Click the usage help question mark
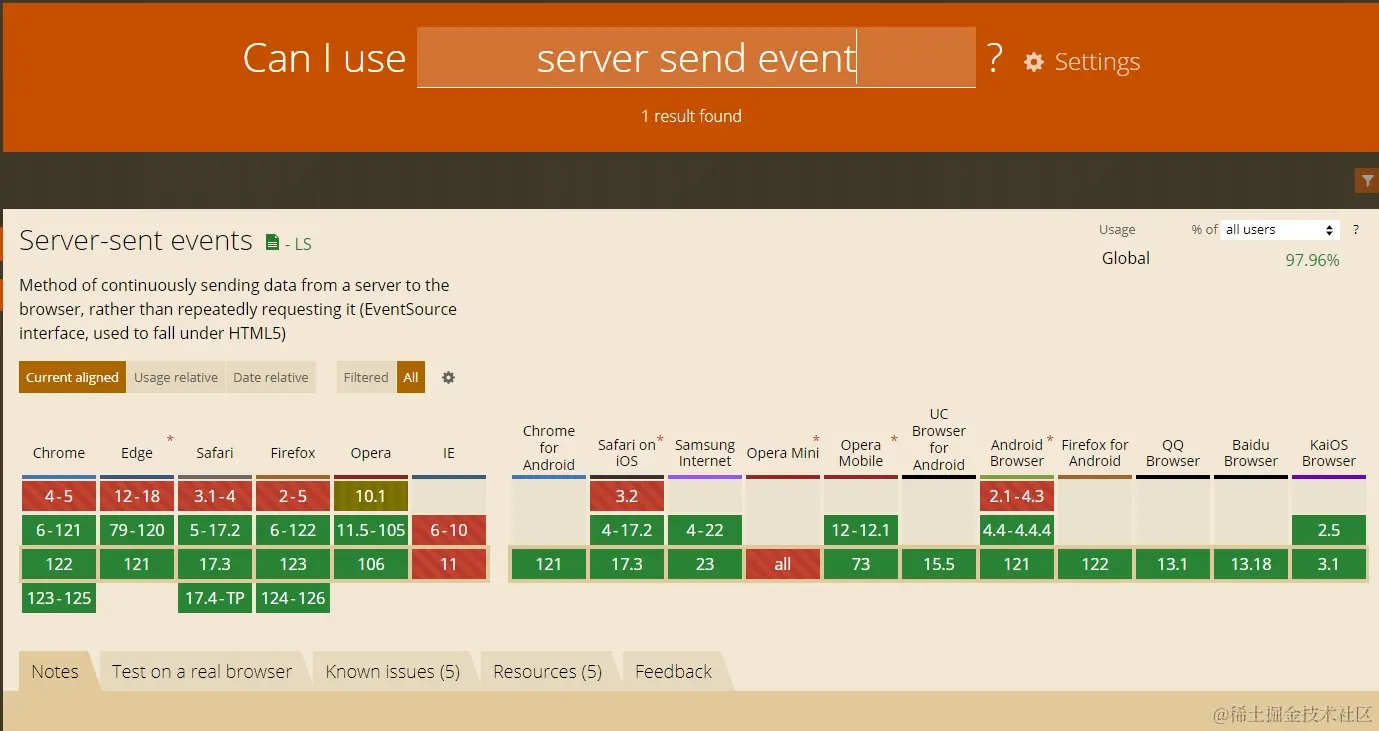Screen dimensions: 1379x731 [x=1355, y=230]
